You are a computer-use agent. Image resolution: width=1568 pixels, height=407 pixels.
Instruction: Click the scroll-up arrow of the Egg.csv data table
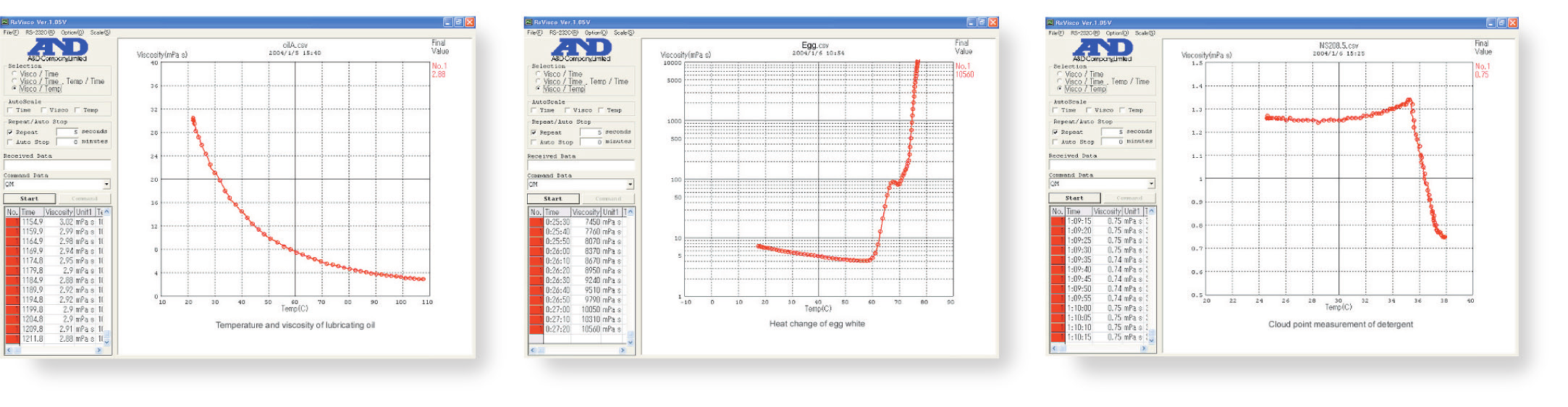click(630, 212)
